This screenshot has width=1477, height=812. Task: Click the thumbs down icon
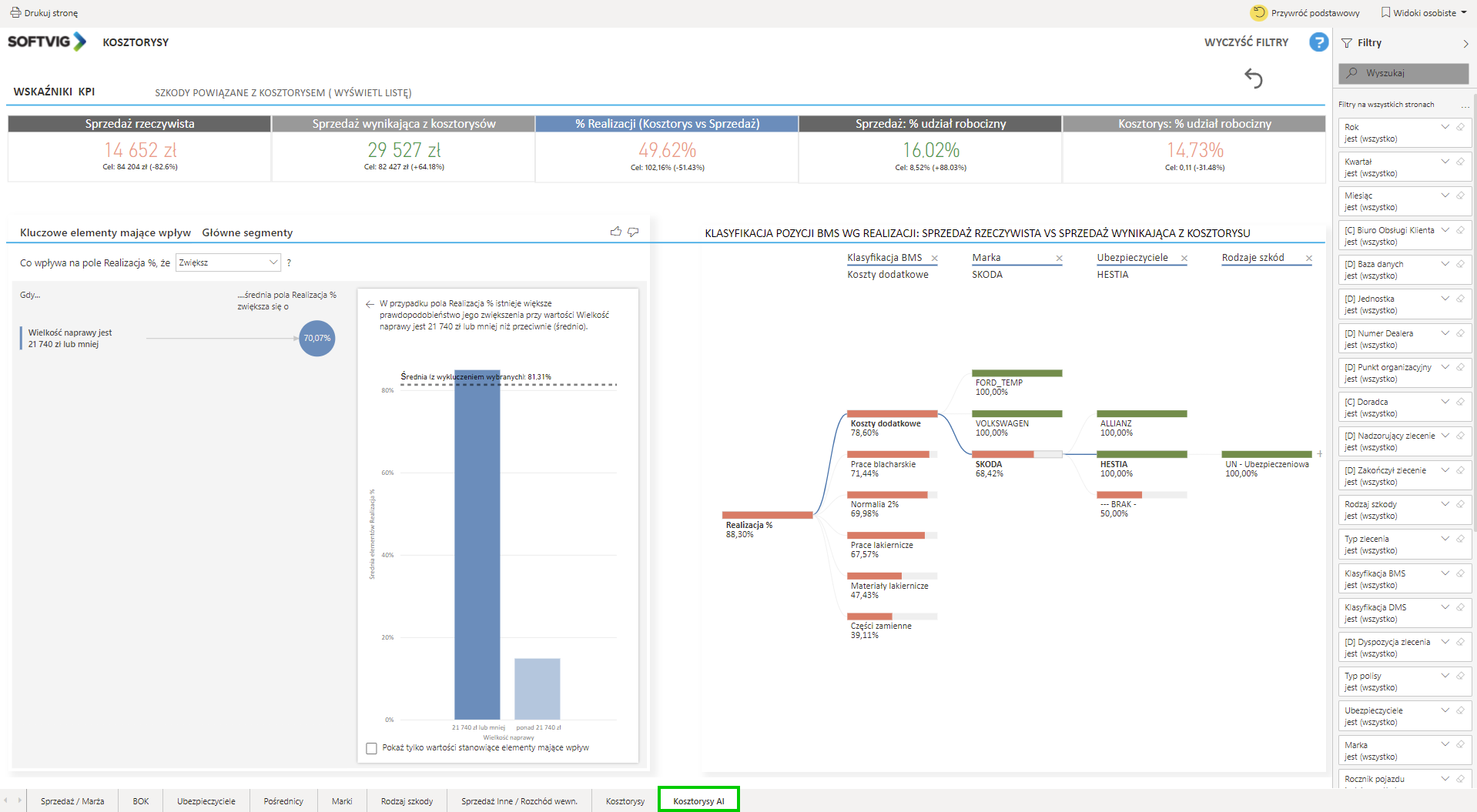[x=633, y=232]
